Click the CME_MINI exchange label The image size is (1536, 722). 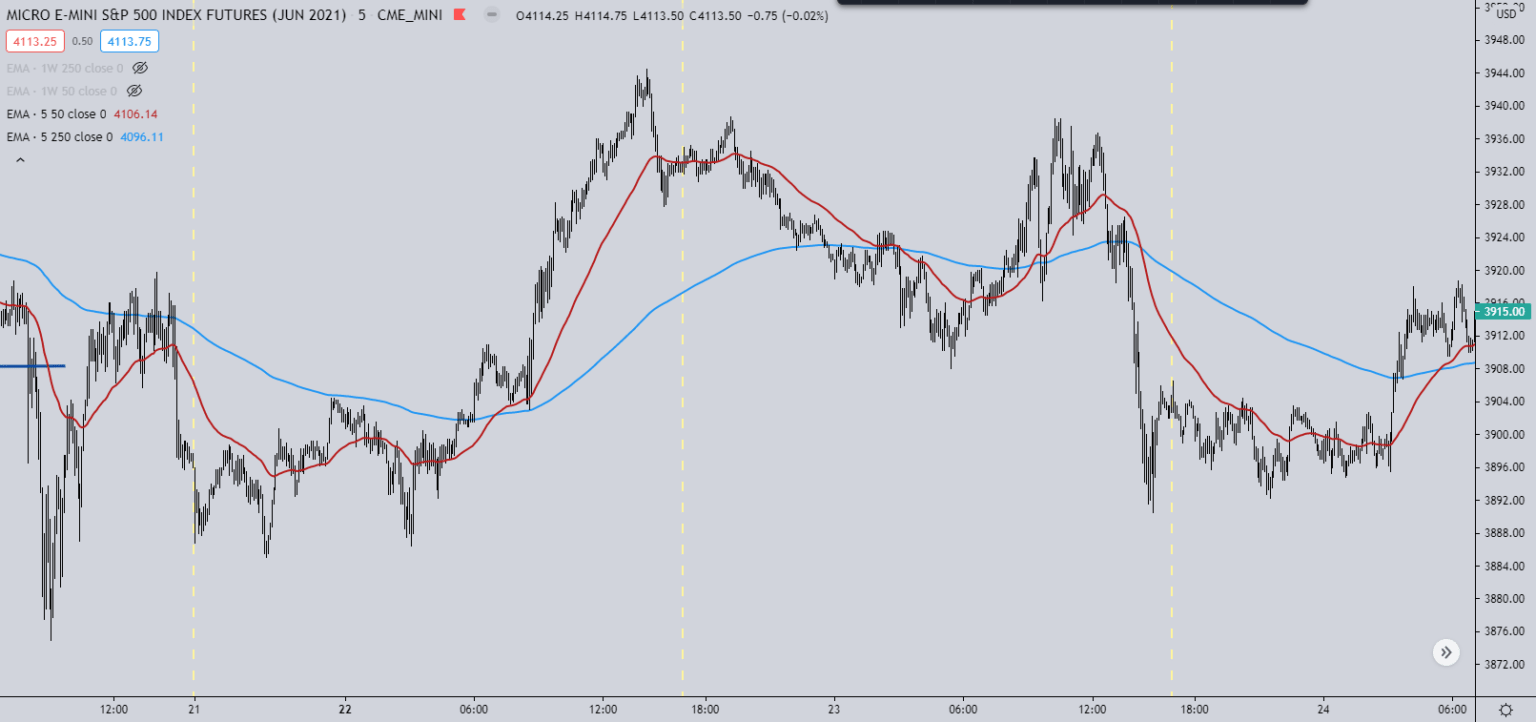[410, 16]
